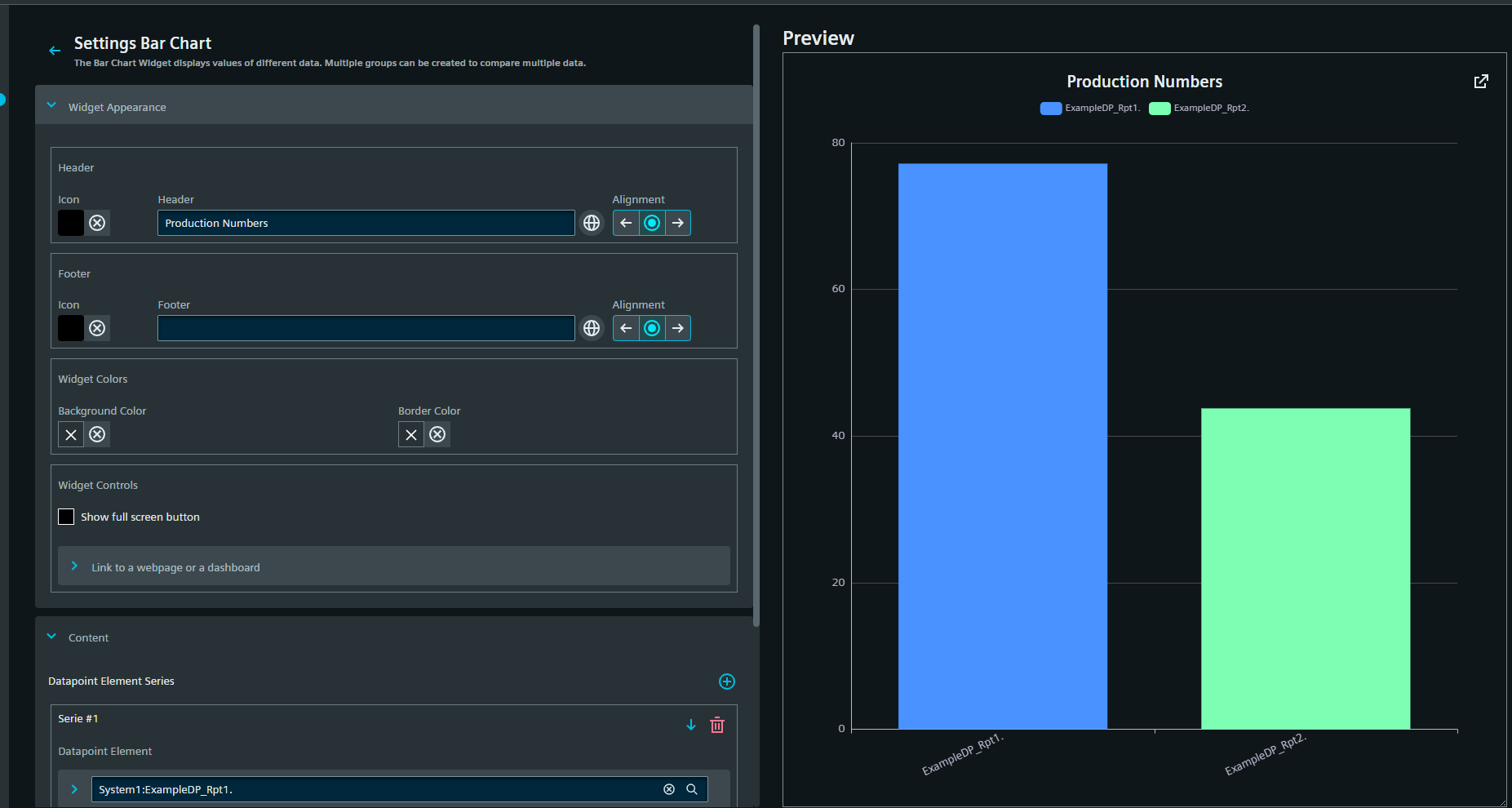1512x808 pixels.
Task: Open the globe translation icon for Header
Action: point(592,223)
